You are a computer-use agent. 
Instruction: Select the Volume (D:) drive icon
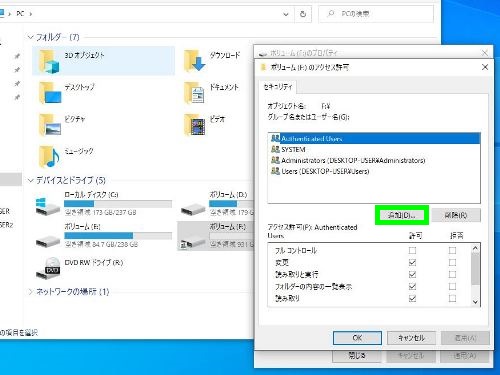point(193,209)
